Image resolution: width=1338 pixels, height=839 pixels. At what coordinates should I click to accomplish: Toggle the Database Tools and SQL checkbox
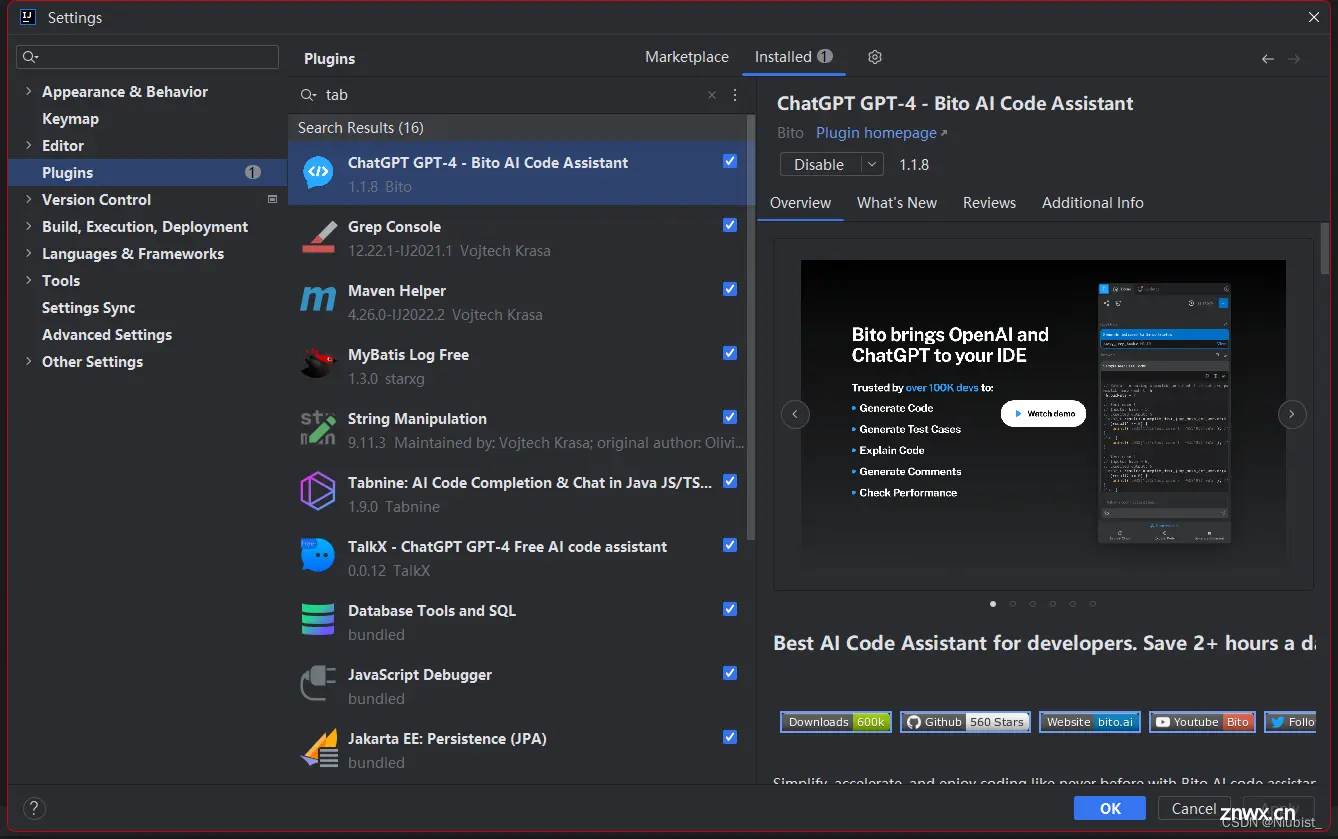click(730, 609)
